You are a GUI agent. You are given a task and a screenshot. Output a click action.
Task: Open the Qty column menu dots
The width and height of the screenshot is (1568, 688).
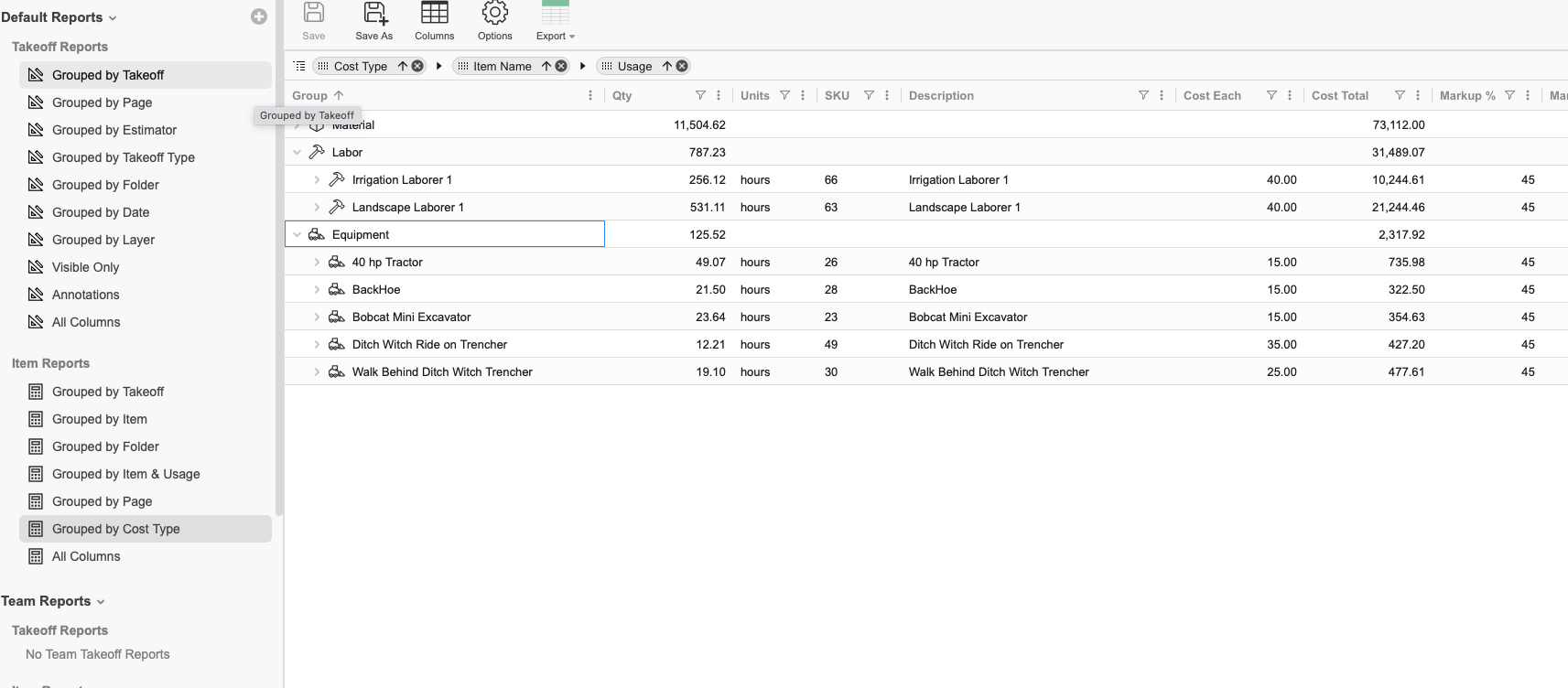point(719,95)
